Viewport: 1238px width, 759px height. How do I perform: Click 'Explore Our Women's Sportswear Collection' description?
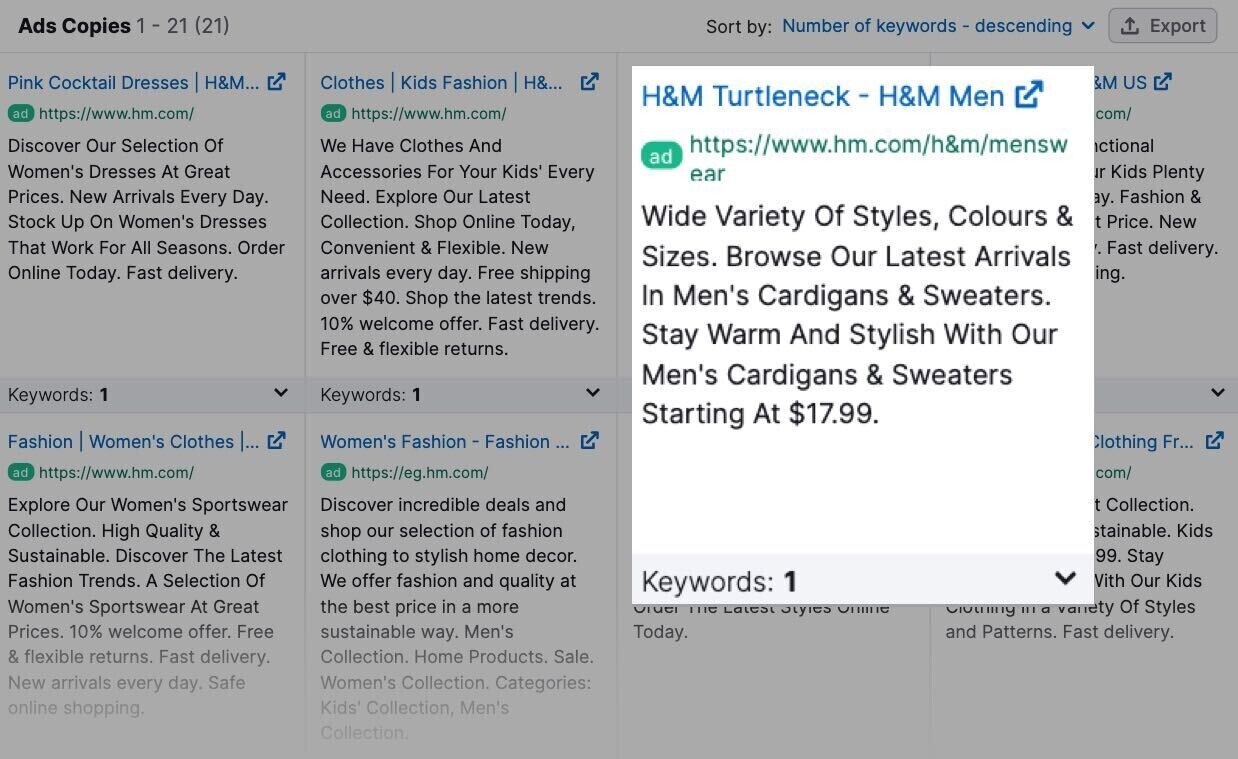146,606
